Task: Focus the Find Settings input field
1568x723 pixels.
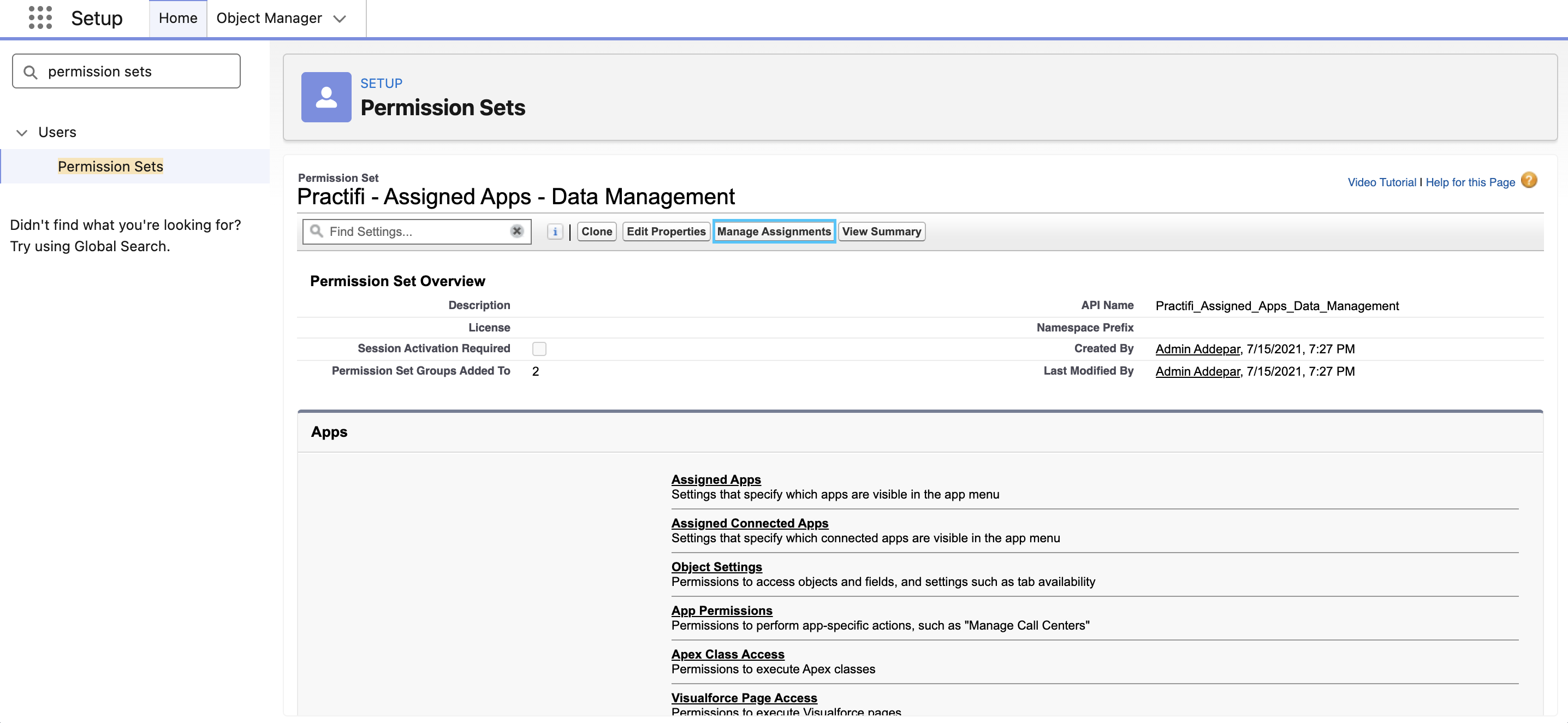Action: [417, 232]
